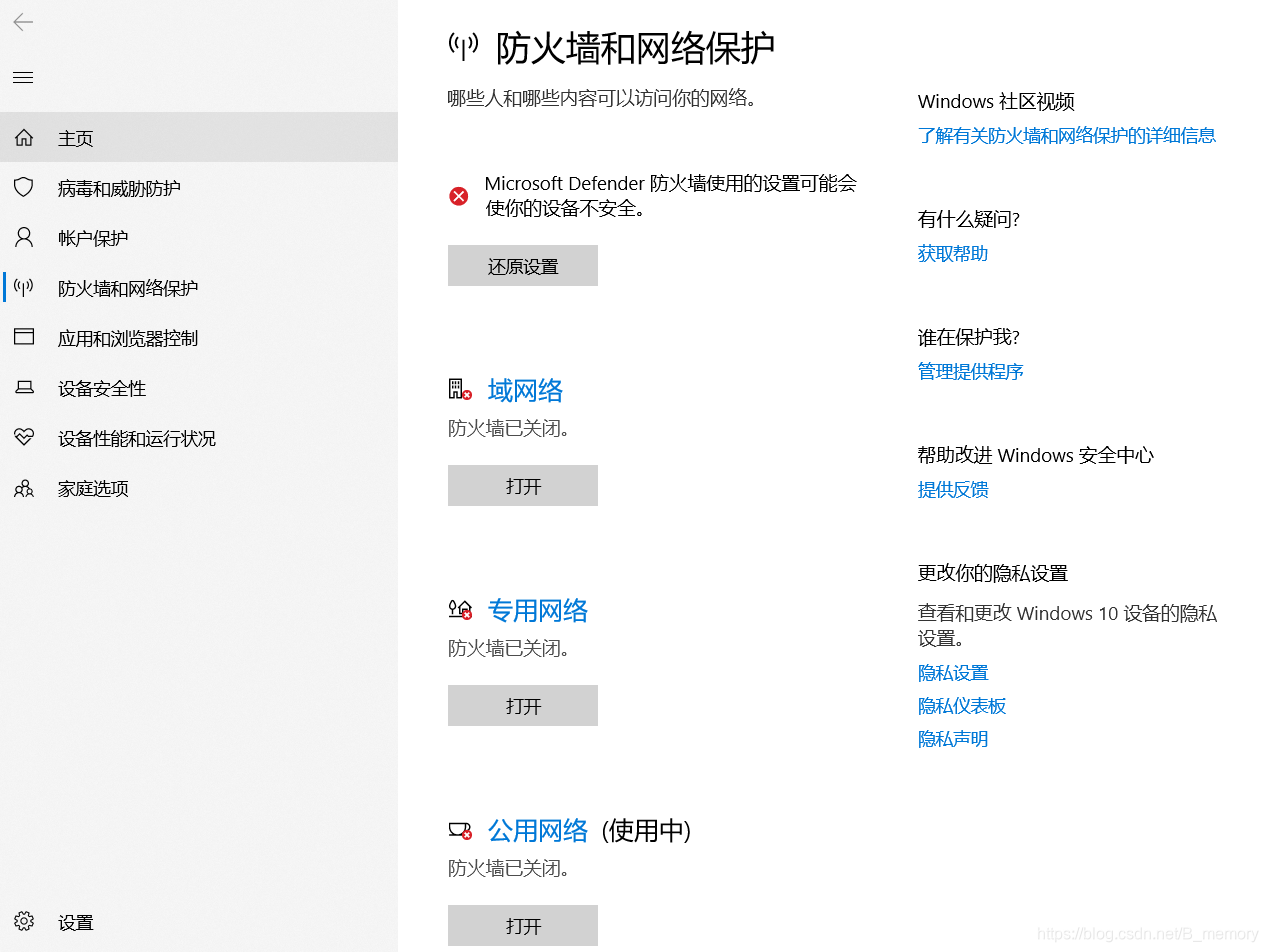The height and width of the screenshot is (952, 1268).
Task: Click 防火墙已关闭 status under 公用网络
Action: 509,868
